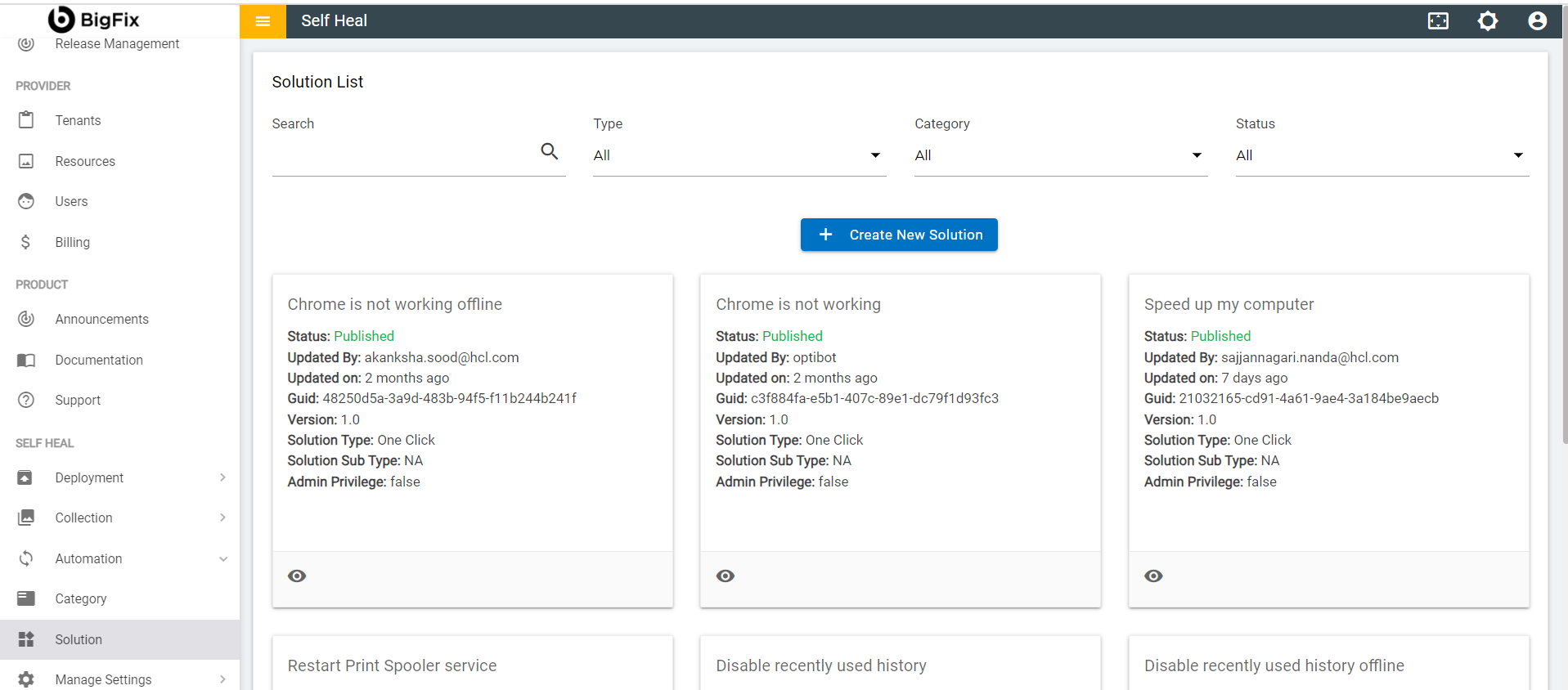This screenshot has height=690, width=1568.
Task: Click eye icon on 'Chrome is not working' card
Action: coord(725,576)
